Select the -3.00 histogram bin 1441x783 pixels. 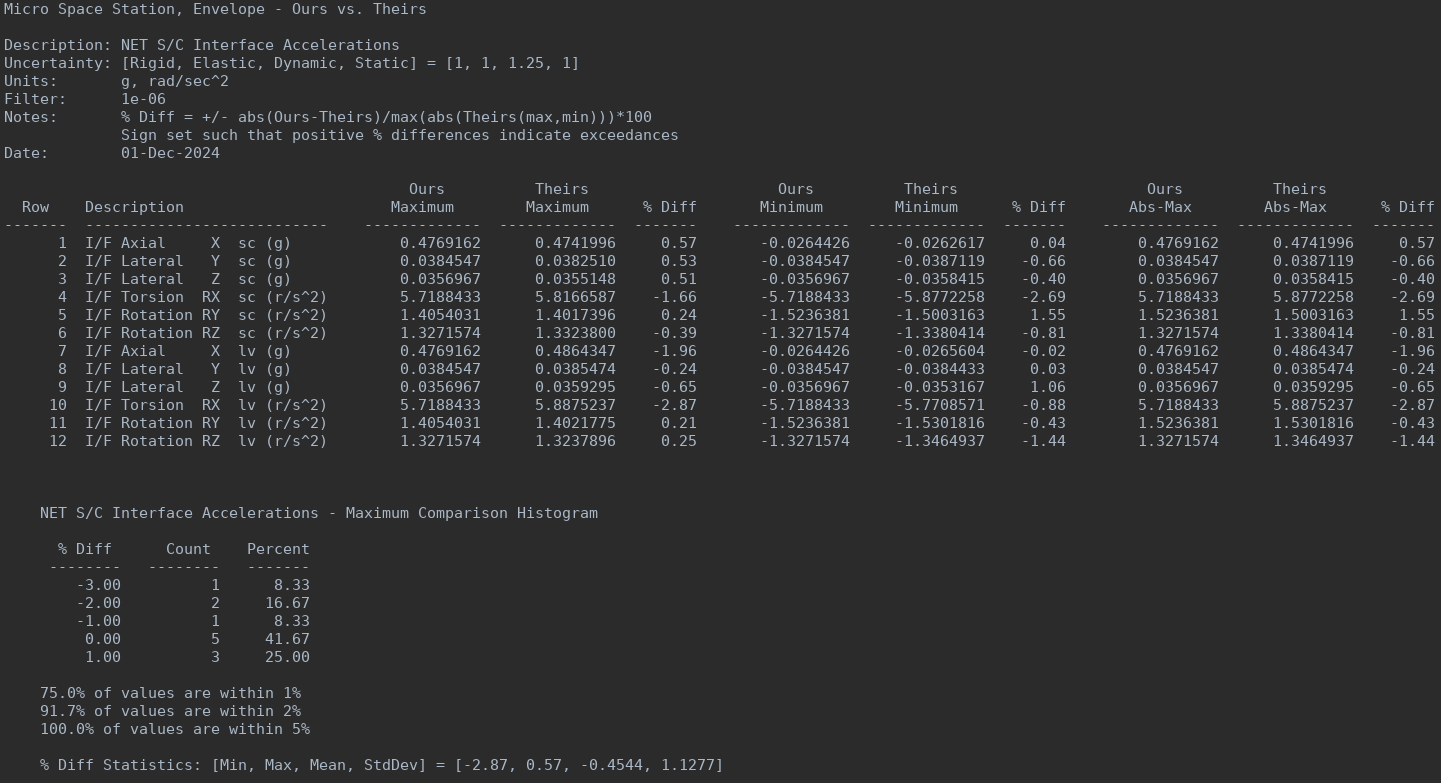98,585
